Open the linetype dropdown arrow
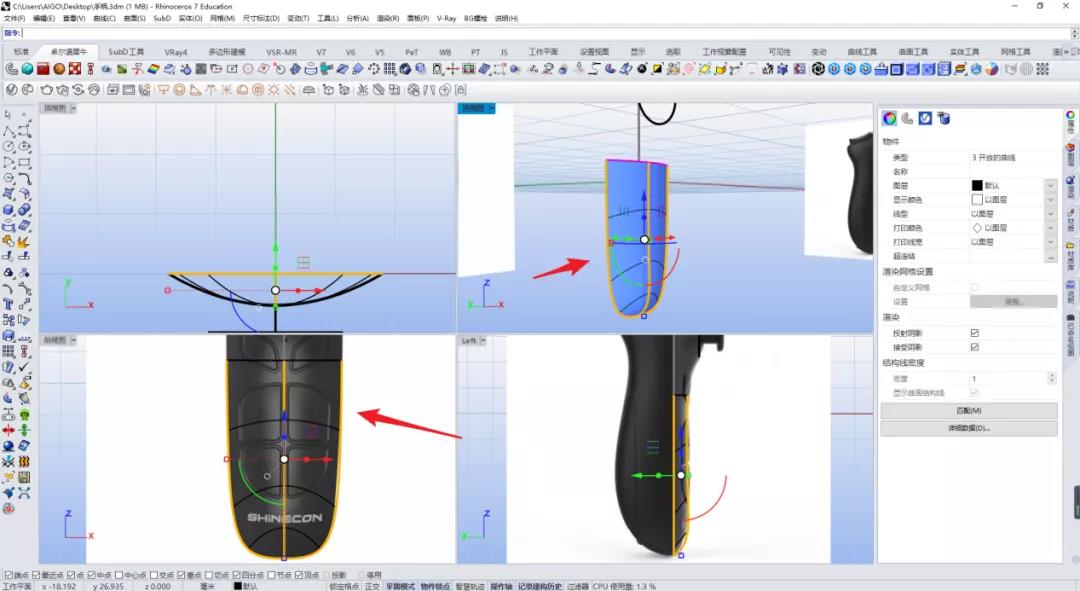The width and height of the screenshot is (1080, 591). click(x=1050, y=214)
